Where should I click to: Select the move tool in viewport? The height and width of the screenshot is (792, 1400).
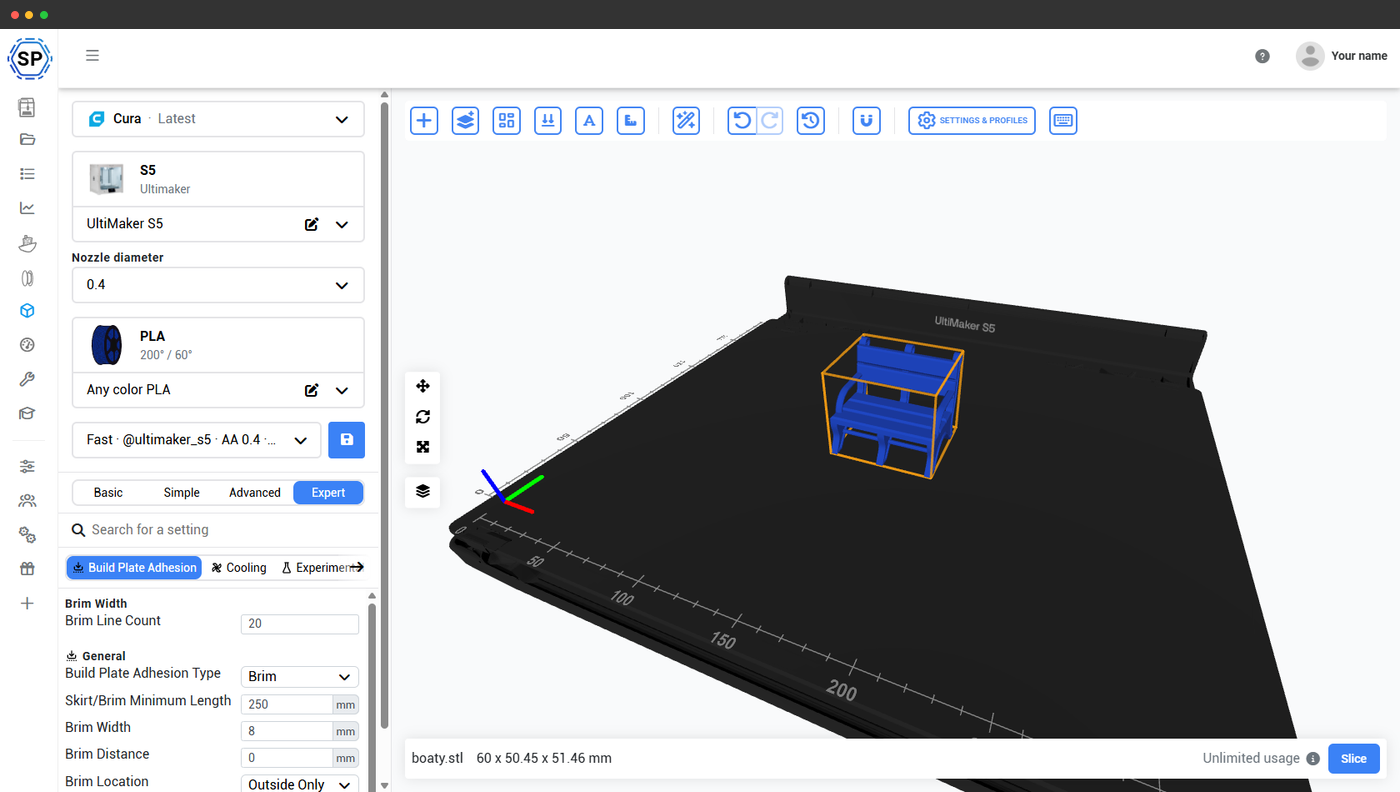(x=423, y=386)
